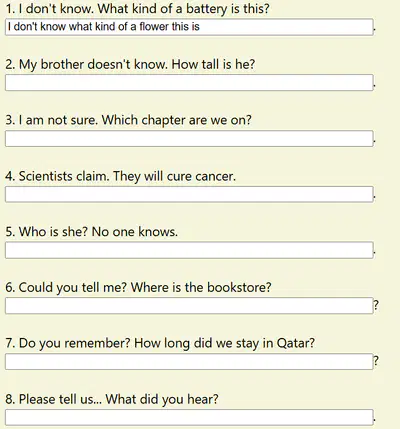The height and width of the screenshot is (429, 400).
Task: Click the input box below 'Scientists claim'
Action: 189,194
